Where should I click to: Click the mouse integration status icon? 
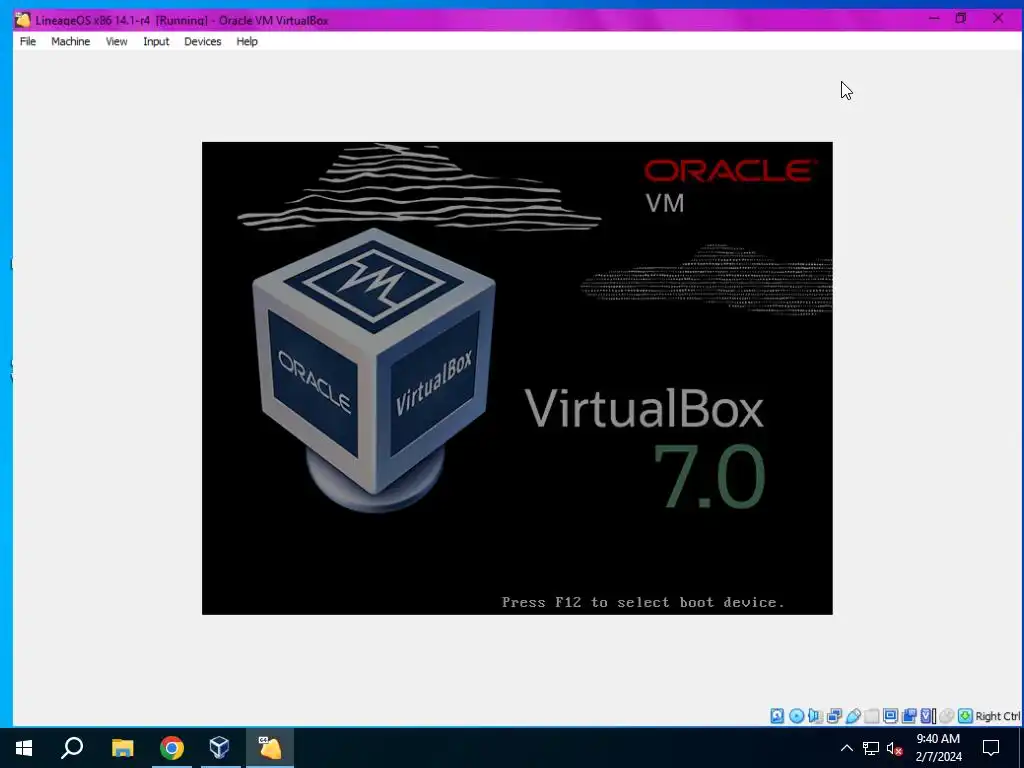tap(946, 716)
